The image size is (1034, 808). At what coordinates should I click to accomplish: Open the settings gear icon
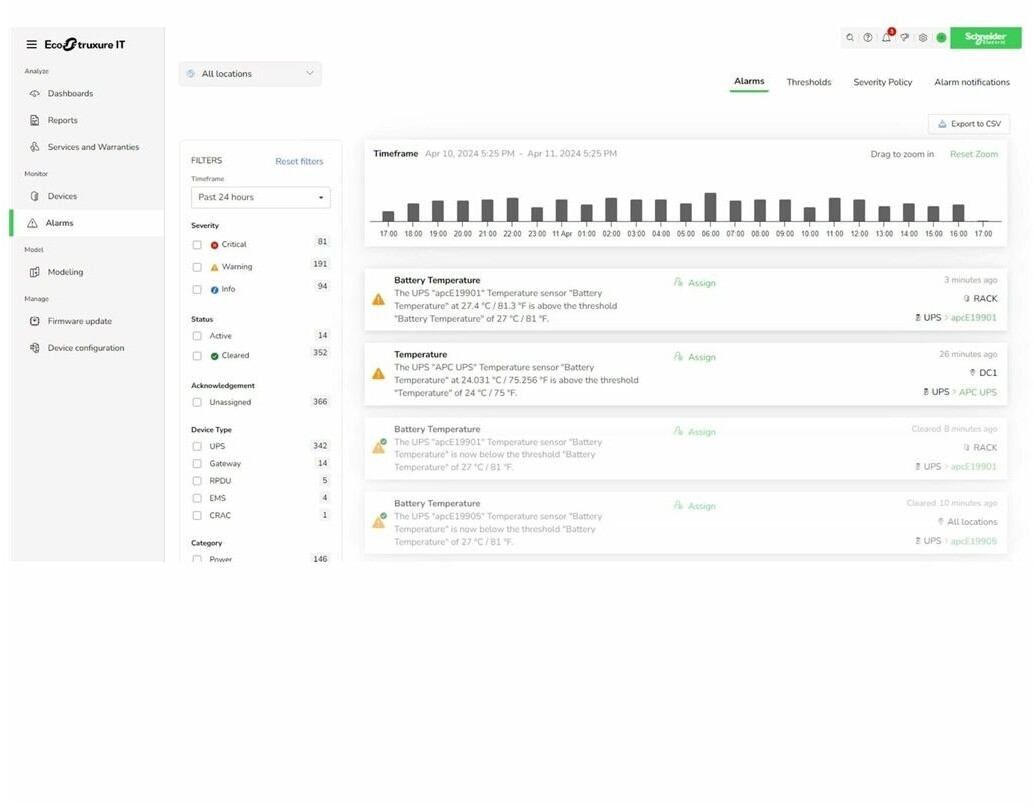923,38
